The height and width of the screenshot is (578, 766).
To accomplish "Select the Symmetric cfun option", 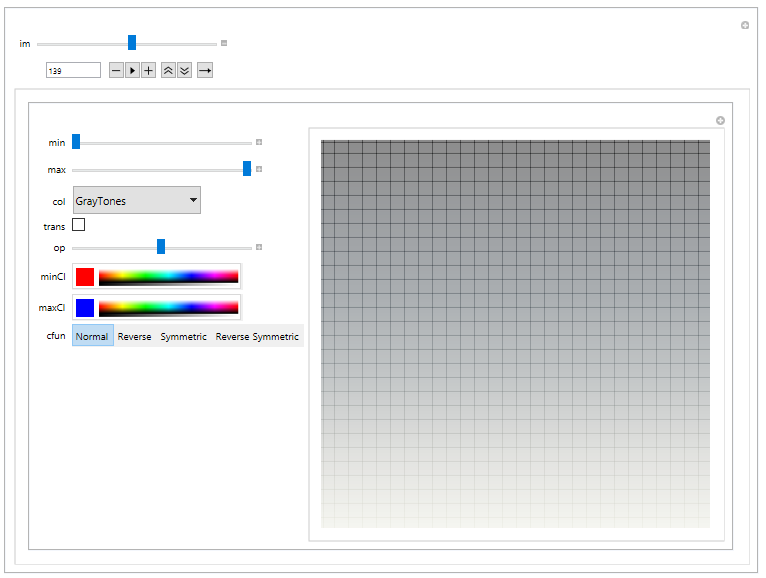I will [184, 336].
